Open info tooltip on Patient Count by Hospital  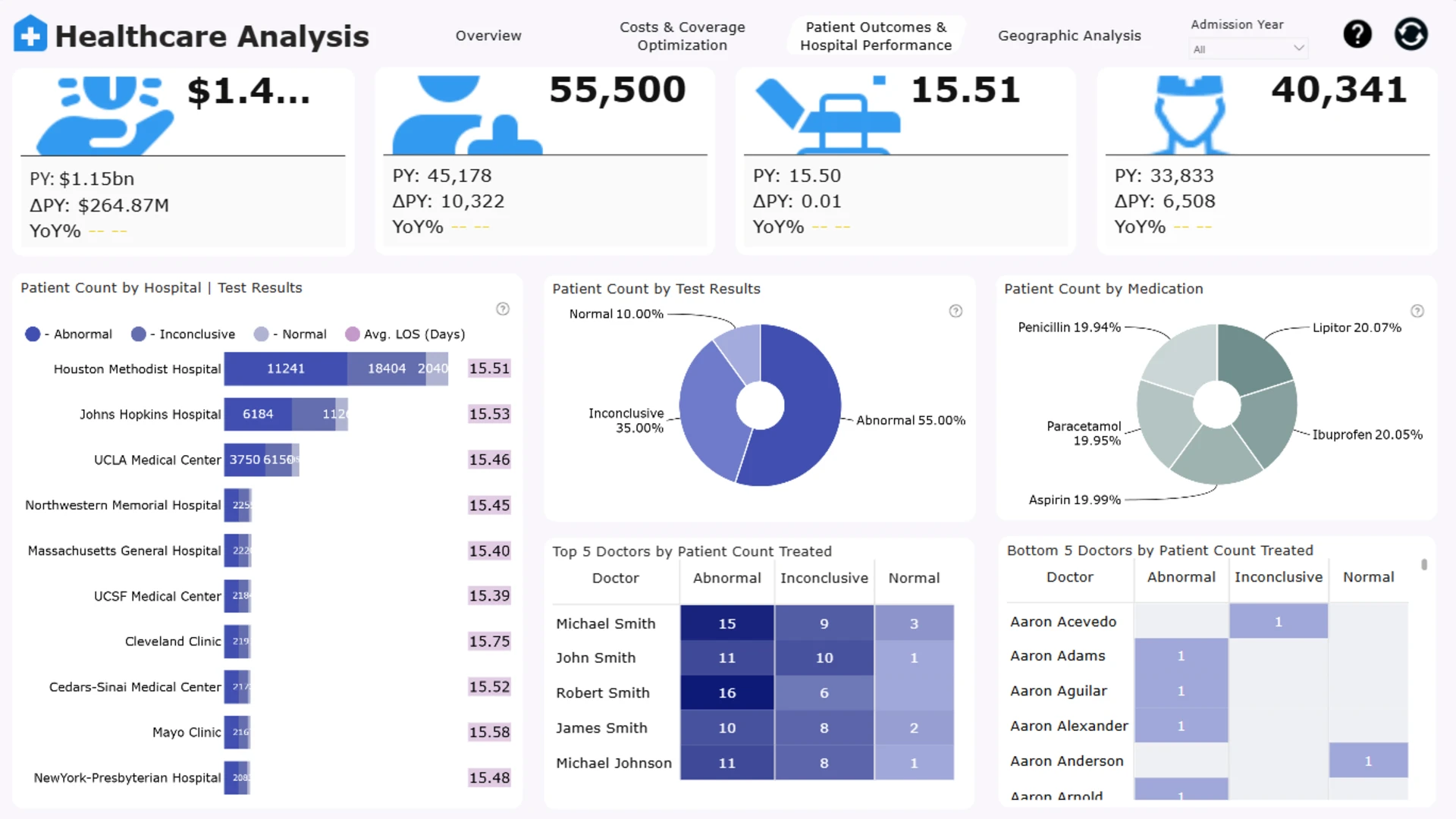tap(503, 309)
